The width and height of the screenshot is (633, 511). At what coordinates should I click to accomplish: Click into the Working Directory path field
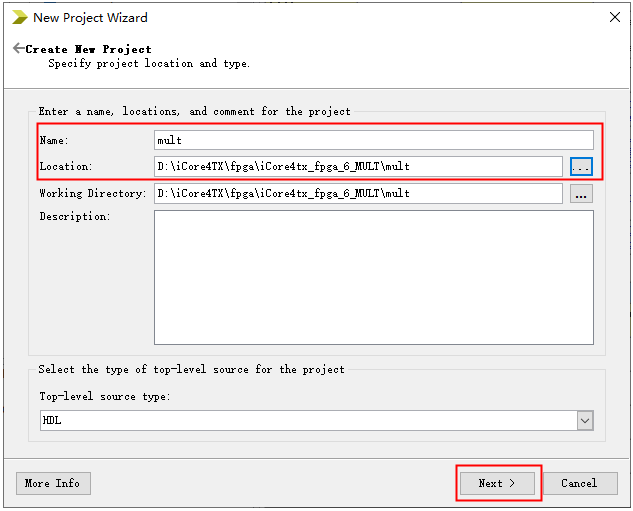click(x=358, y=193)
